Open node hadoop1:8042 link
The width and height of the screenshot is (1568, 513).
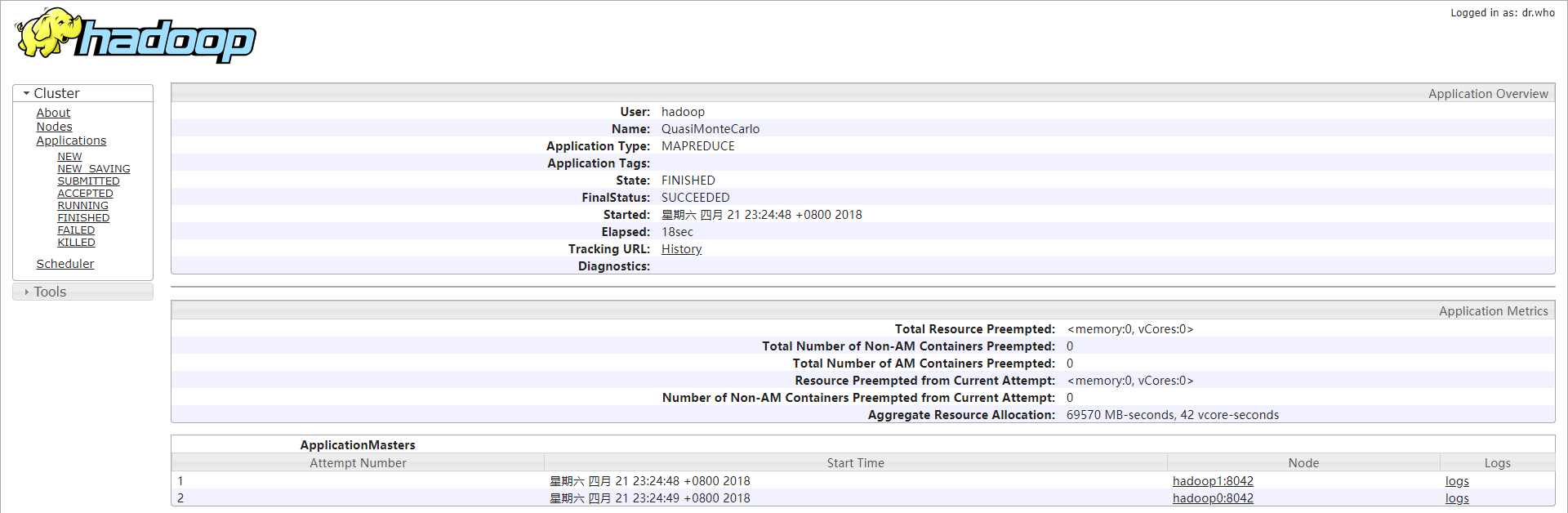click(1213, 481)
